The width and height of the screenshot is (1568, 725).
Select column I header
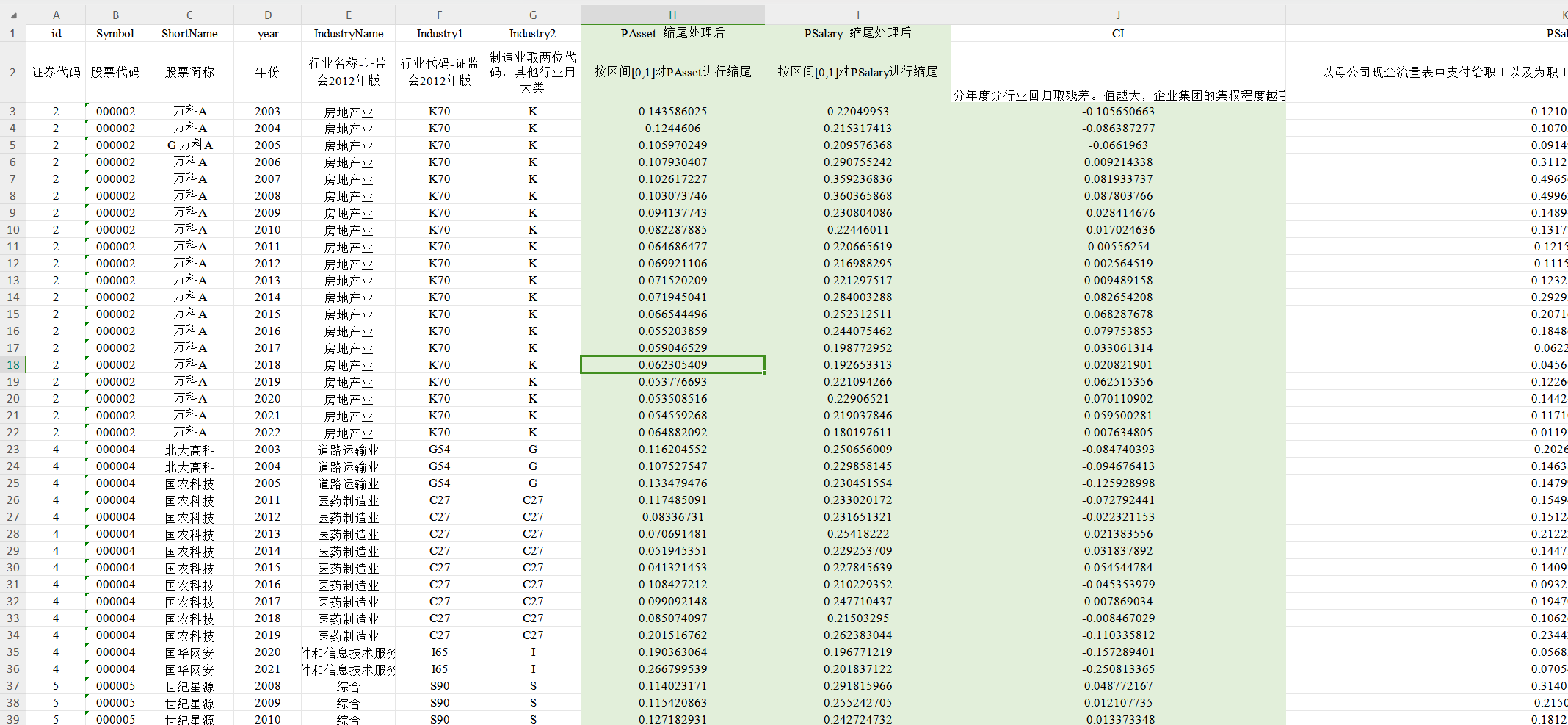point(858,15)
